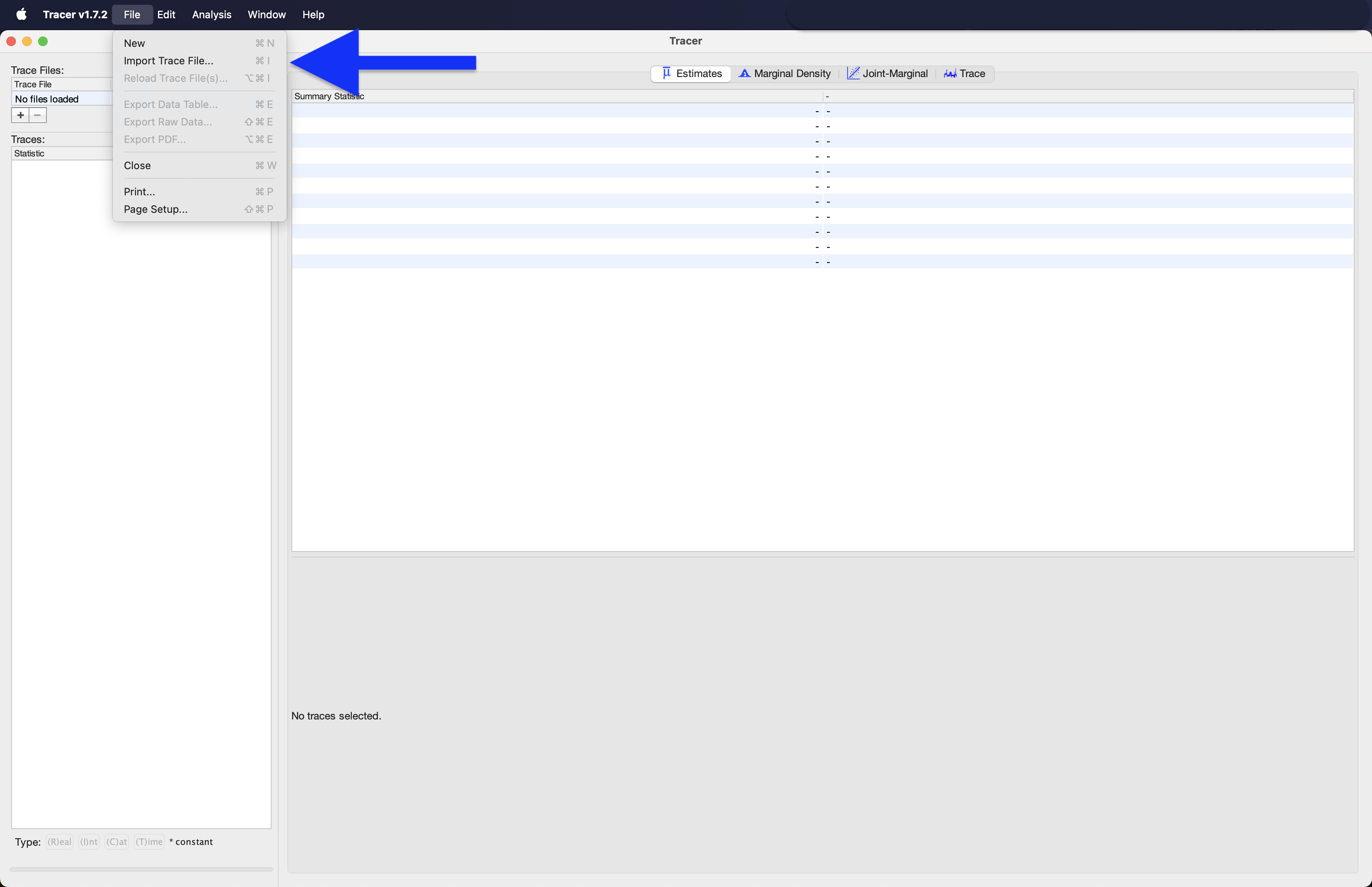Image resolution: width=1372 pixels, height=887 pixels.
Task: Minimize the Tracer window with yellow button
Action: [x=27, y=41]
